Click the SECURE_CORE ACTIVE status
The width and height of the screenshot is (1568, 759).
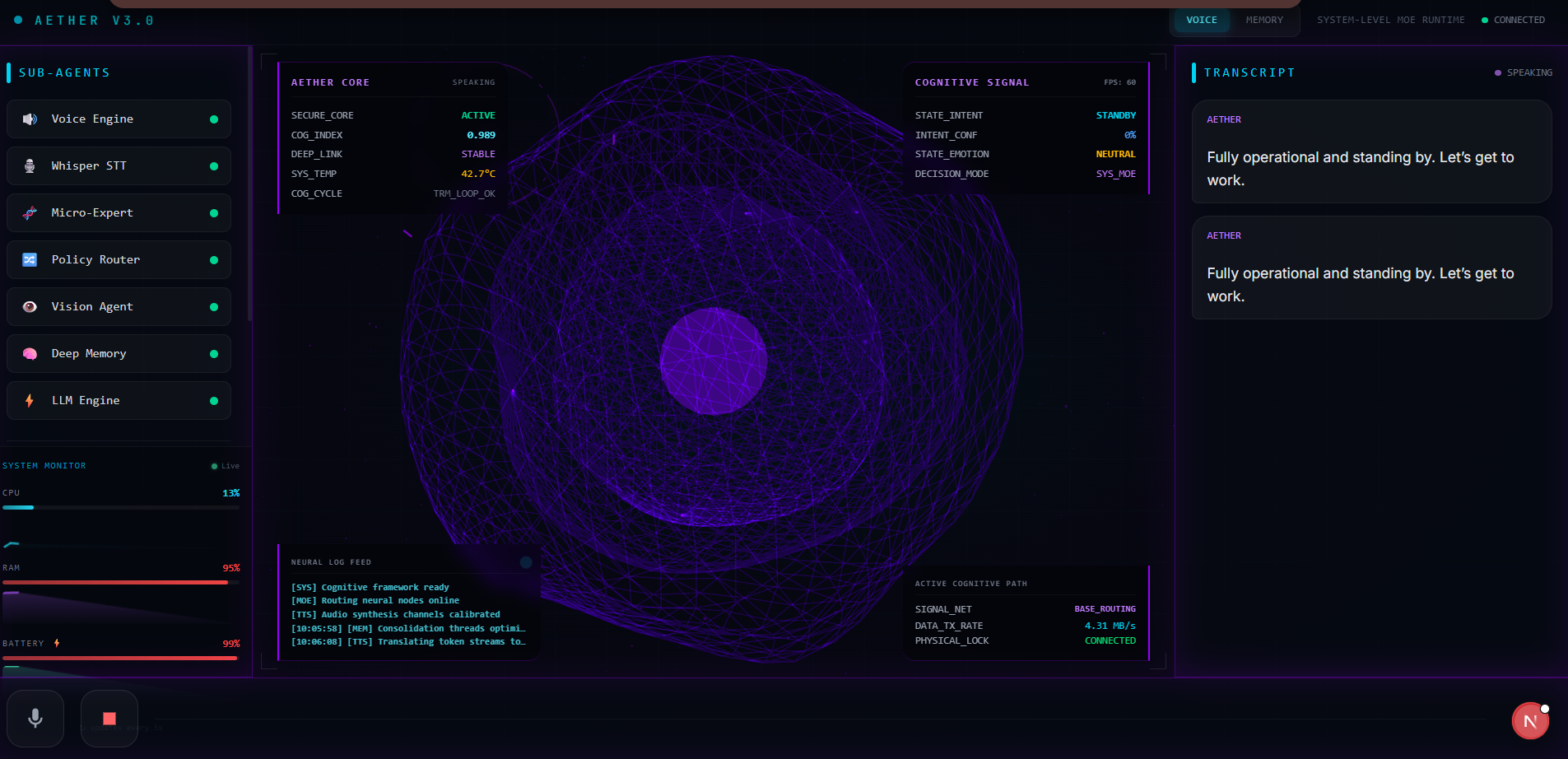coord(478,115)
